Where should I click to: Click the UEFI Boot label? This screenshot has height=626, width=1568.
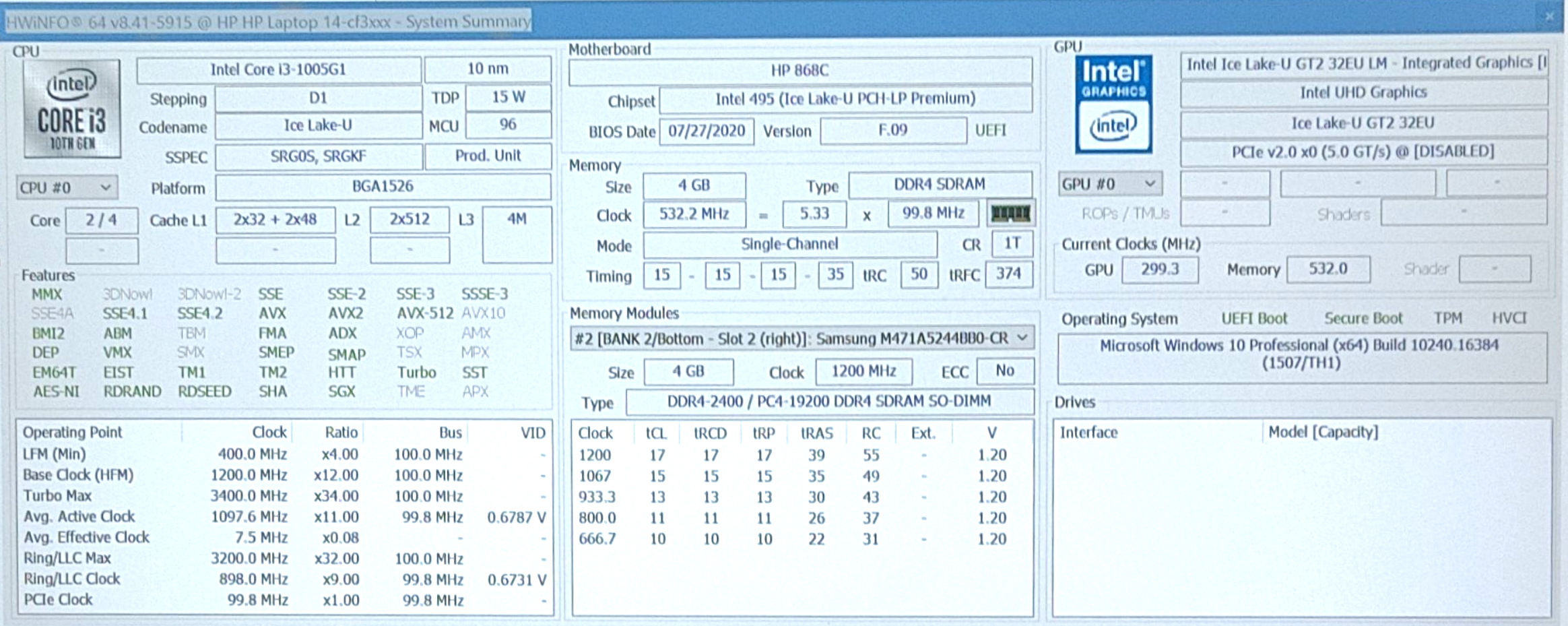coord(1254,319)
